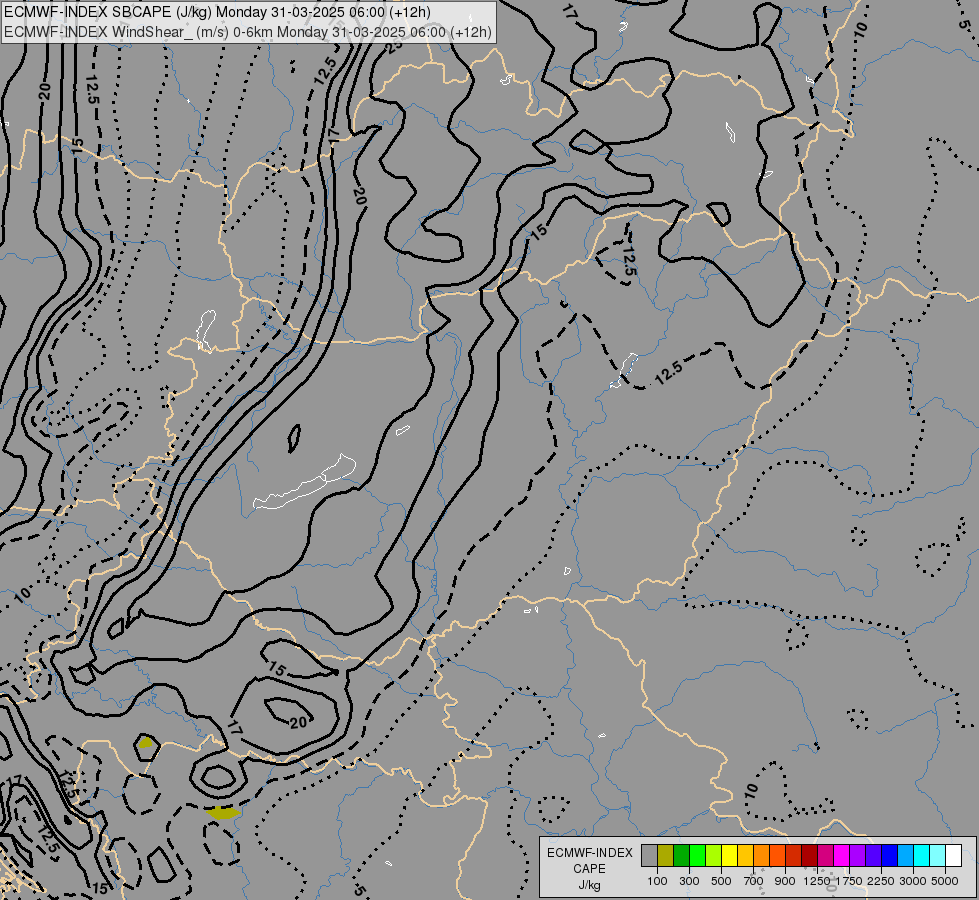Click the red swatch right of tick 900
The image size is (979, 900).
click(794, 856)
